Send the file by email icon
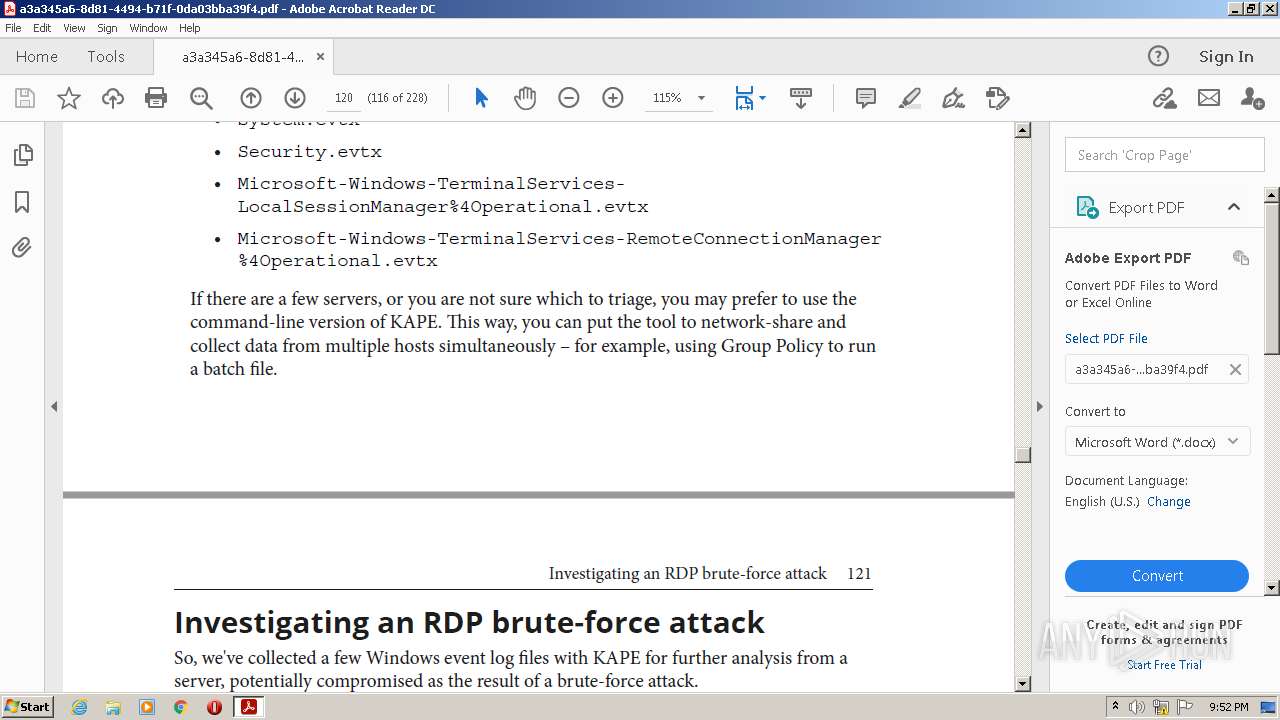 1209,98
